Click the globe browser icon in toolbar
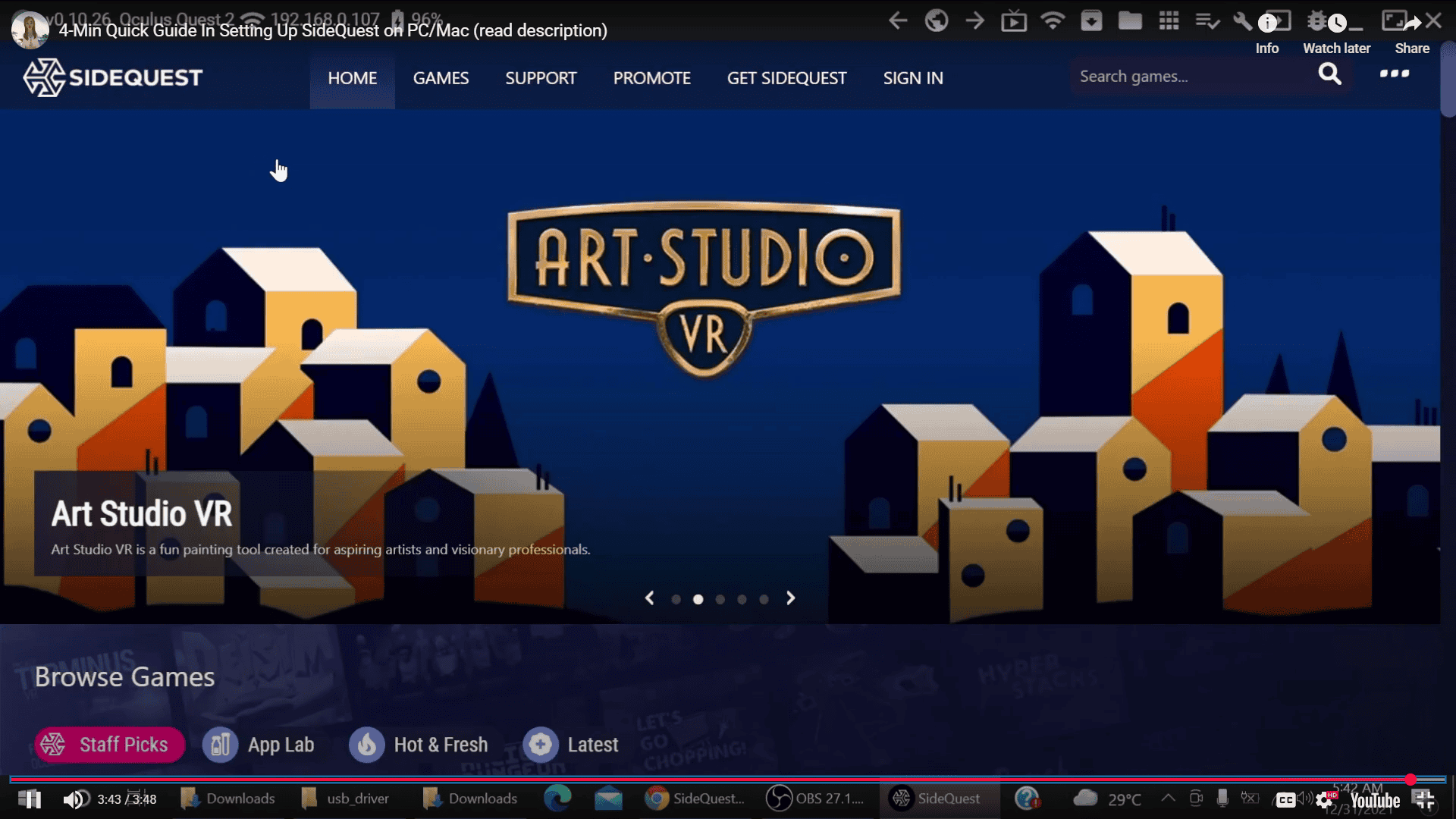This screenshot has width=1456, height=819. click(x=937, y=20)
